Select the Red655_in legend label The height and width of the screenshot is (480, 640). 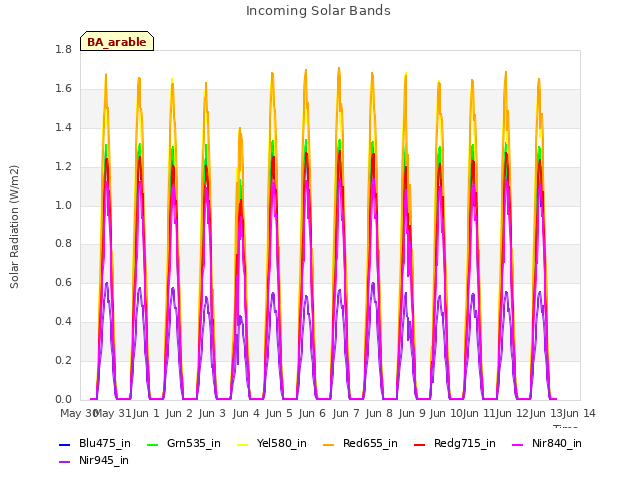click(370, 444)
